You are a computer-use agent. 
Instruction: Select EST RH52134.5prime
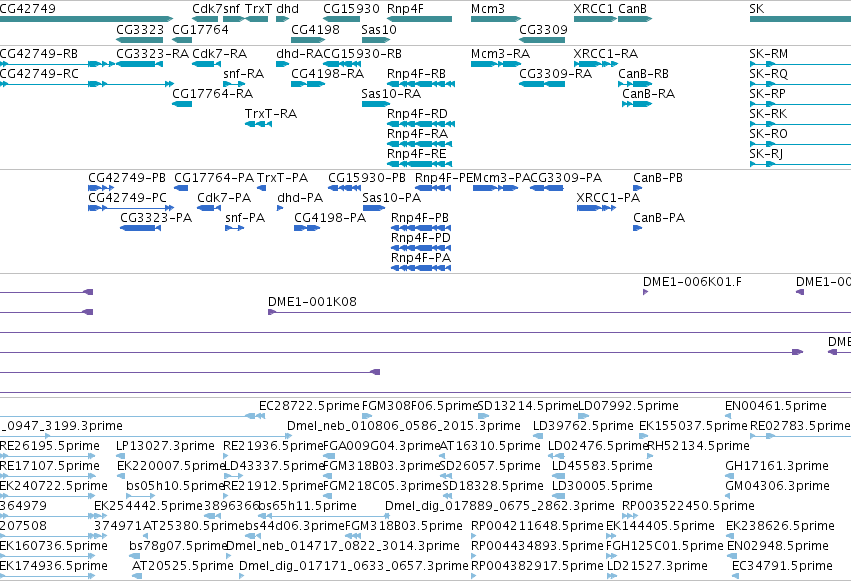click(x=698, y=446)
